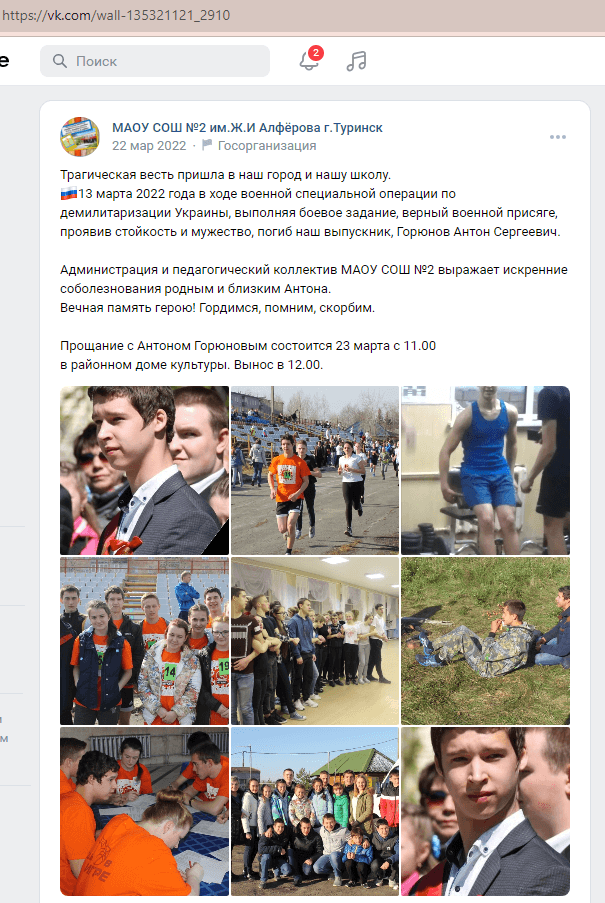Open photo of runner in orange shirt
Image resolution: width=605 pixels, height=903 pixels.
[x=315, y=470]
